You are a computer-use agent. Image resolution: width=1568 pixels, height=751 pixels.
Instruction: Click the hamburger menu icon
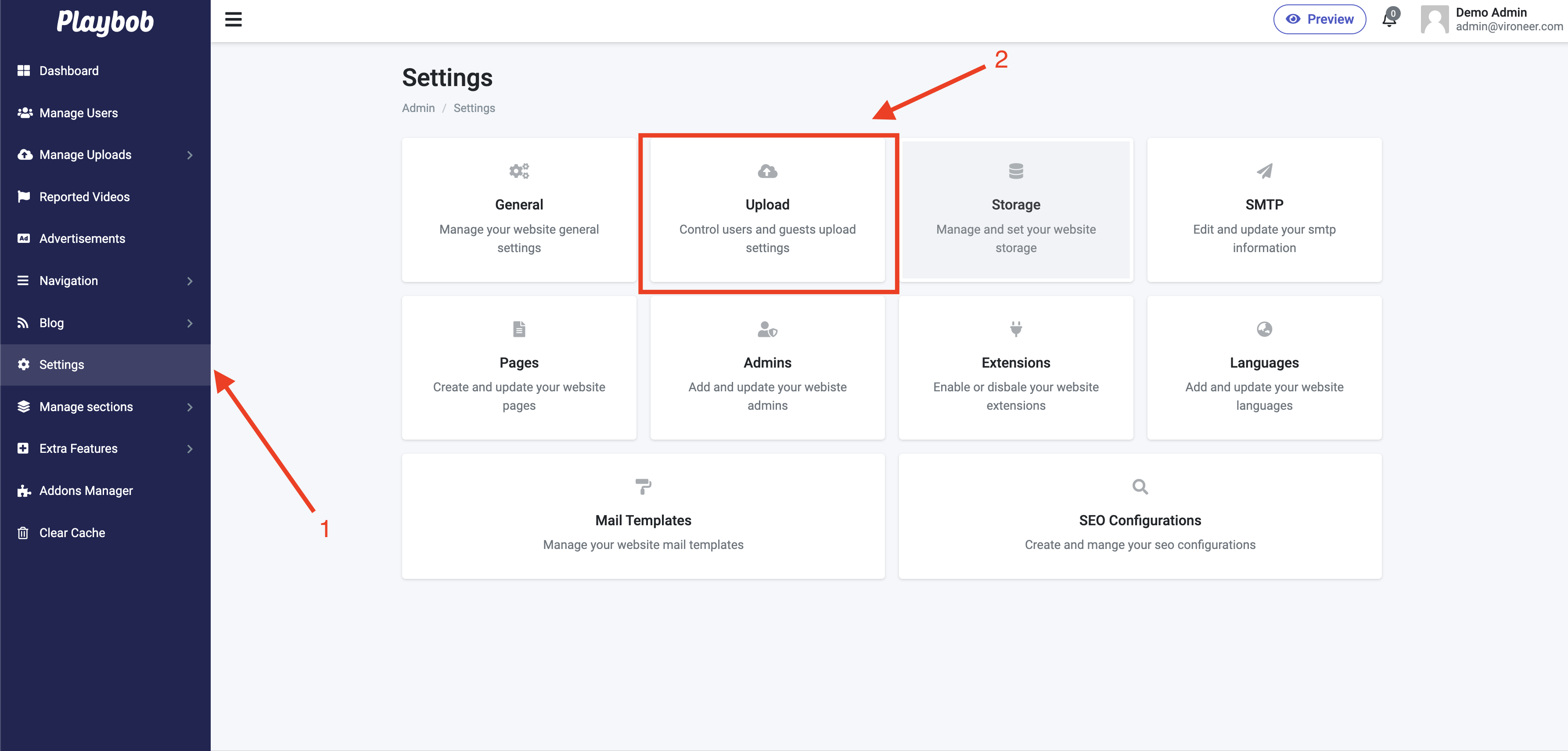tap(233, 19)
